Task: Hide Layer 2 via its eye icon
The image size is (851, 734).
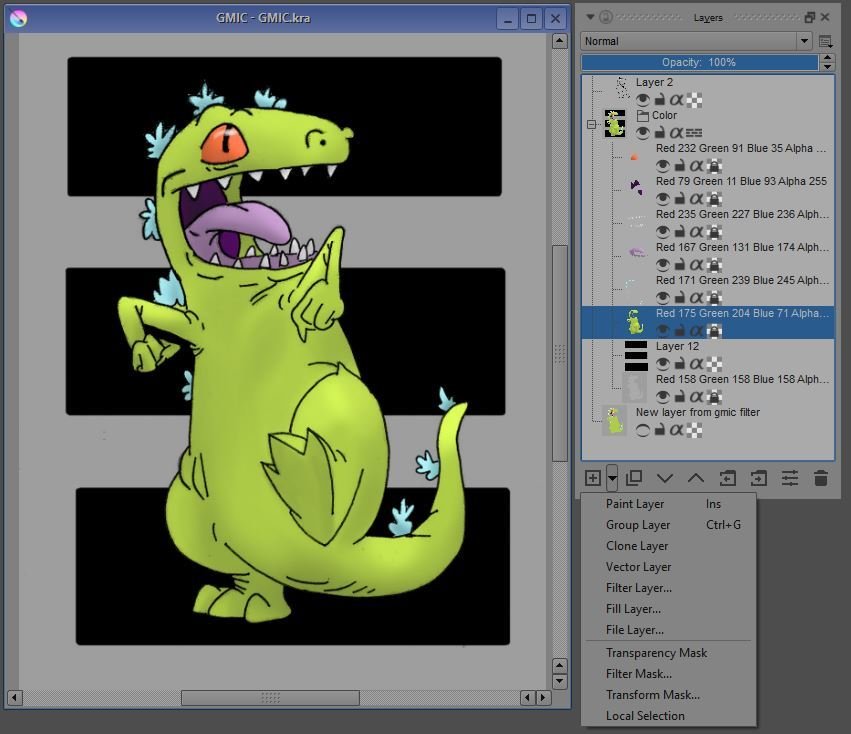Action: [x=643, y=100]
